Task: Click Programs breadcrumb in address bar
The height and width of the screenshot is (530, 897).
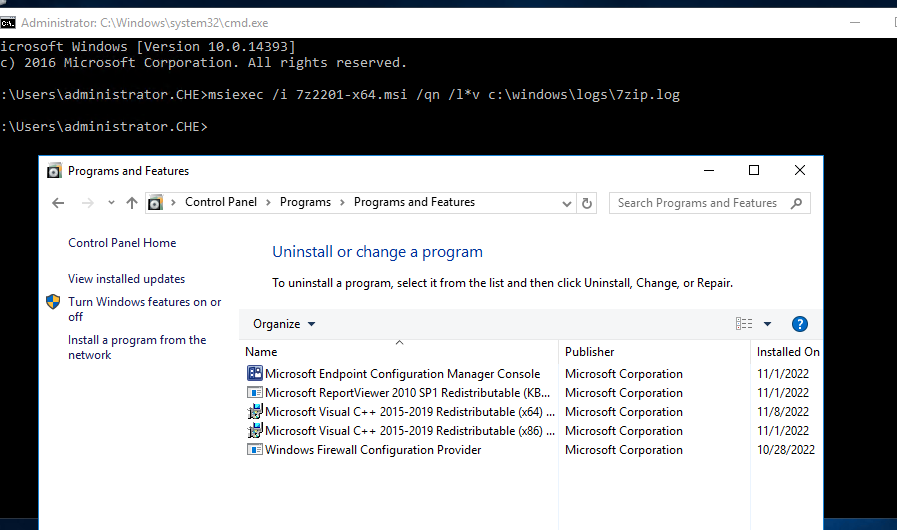Action: click(x=305, y=202)
